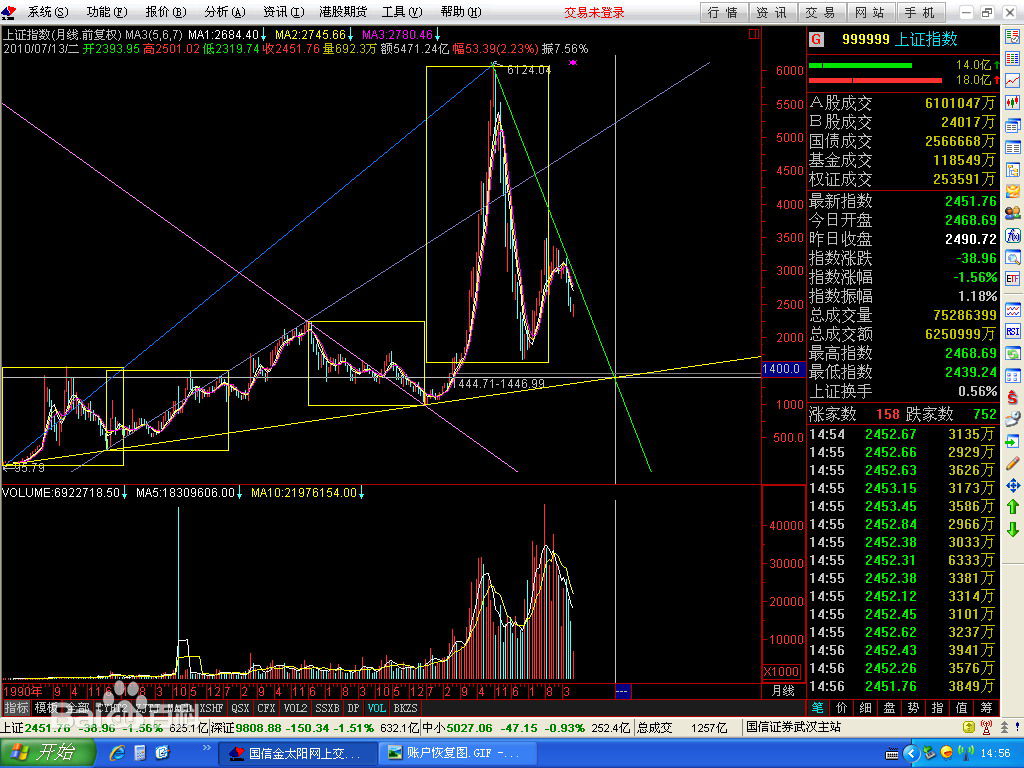Select the VOL indicator tab
The height and width of the screenshot is (768, 1024).
377,708
